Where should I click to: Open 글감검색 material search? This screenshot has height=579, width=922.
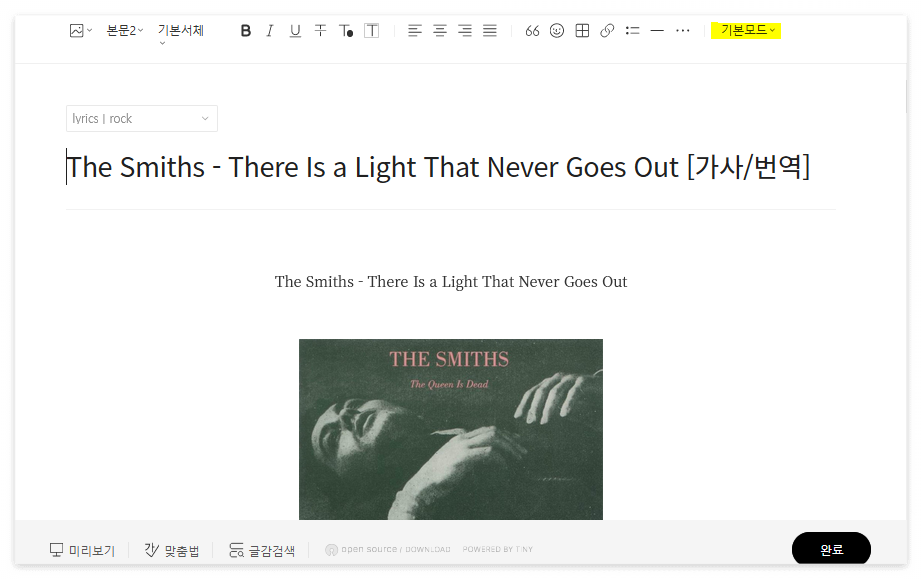click(x=262, y=550)
